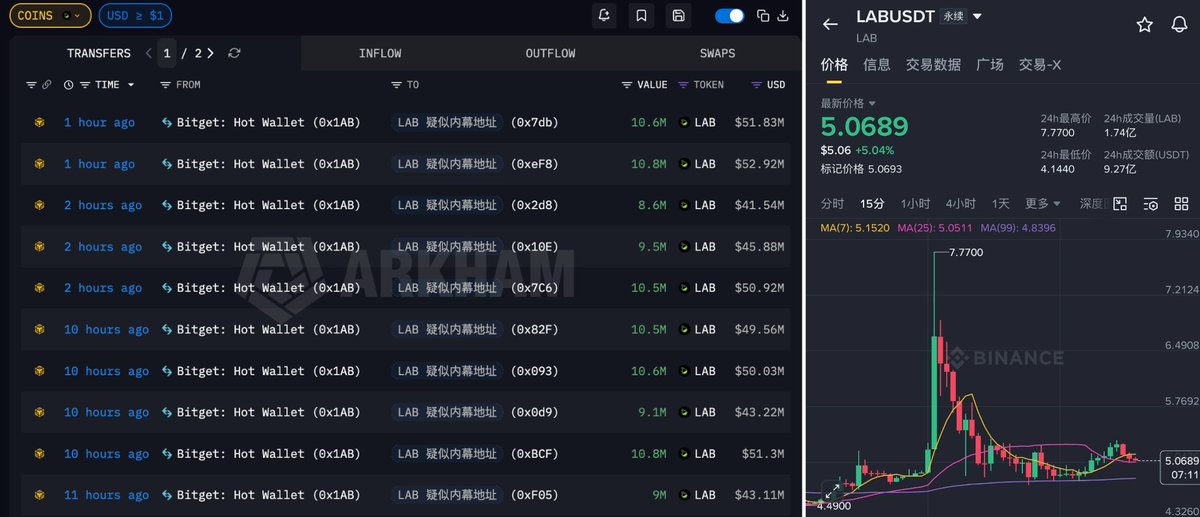Select the 1天 chart interval

[1000, 204]
